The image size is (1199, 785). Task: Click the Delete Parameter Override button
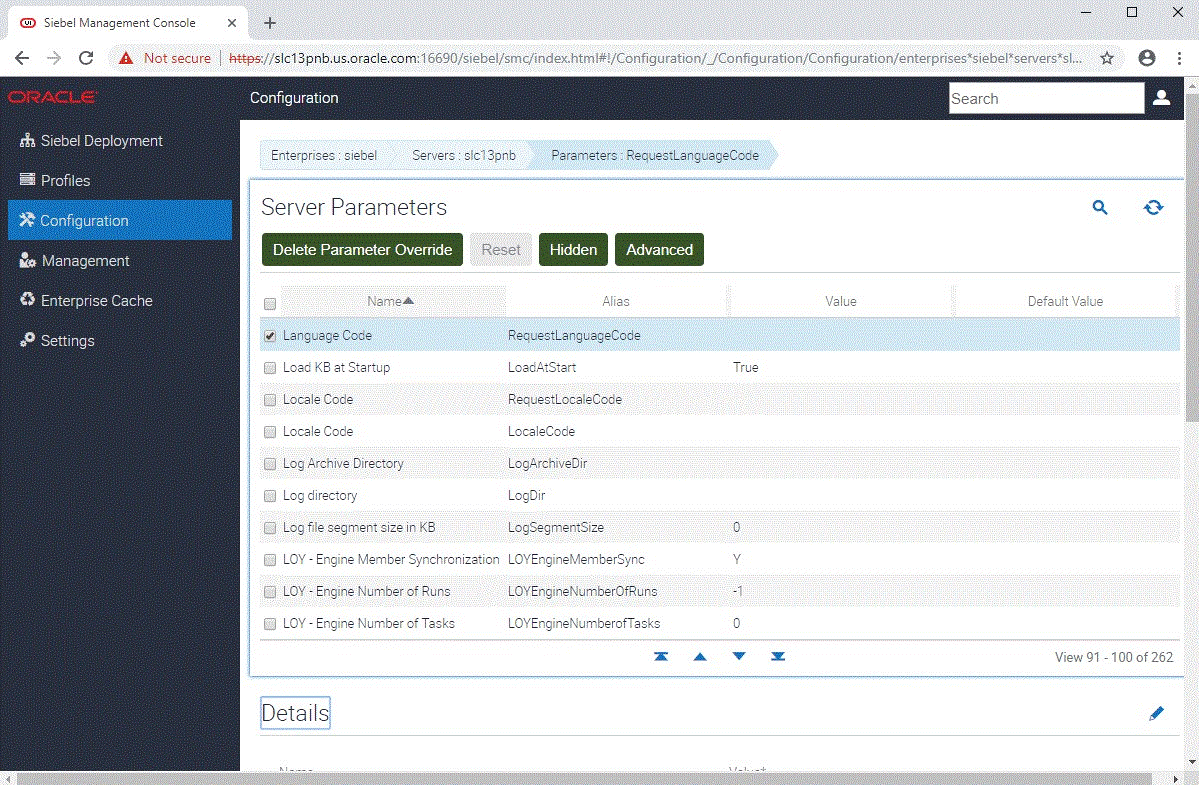click(362, 249)
